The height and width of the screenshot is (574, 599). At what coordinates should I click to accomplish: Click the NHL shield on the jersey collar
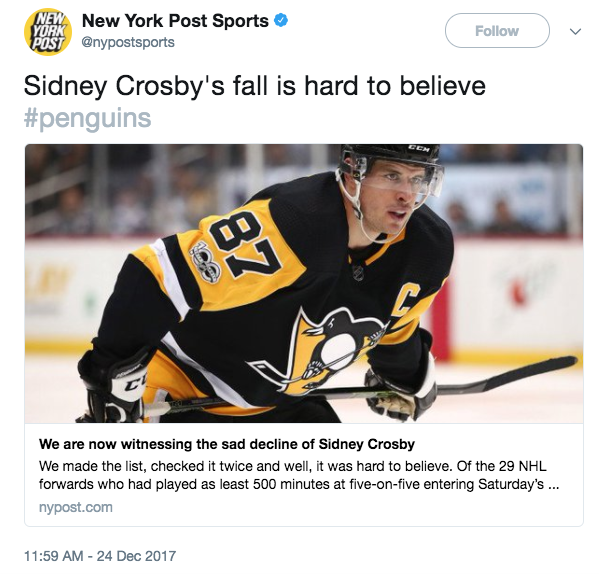pos(358,272)
